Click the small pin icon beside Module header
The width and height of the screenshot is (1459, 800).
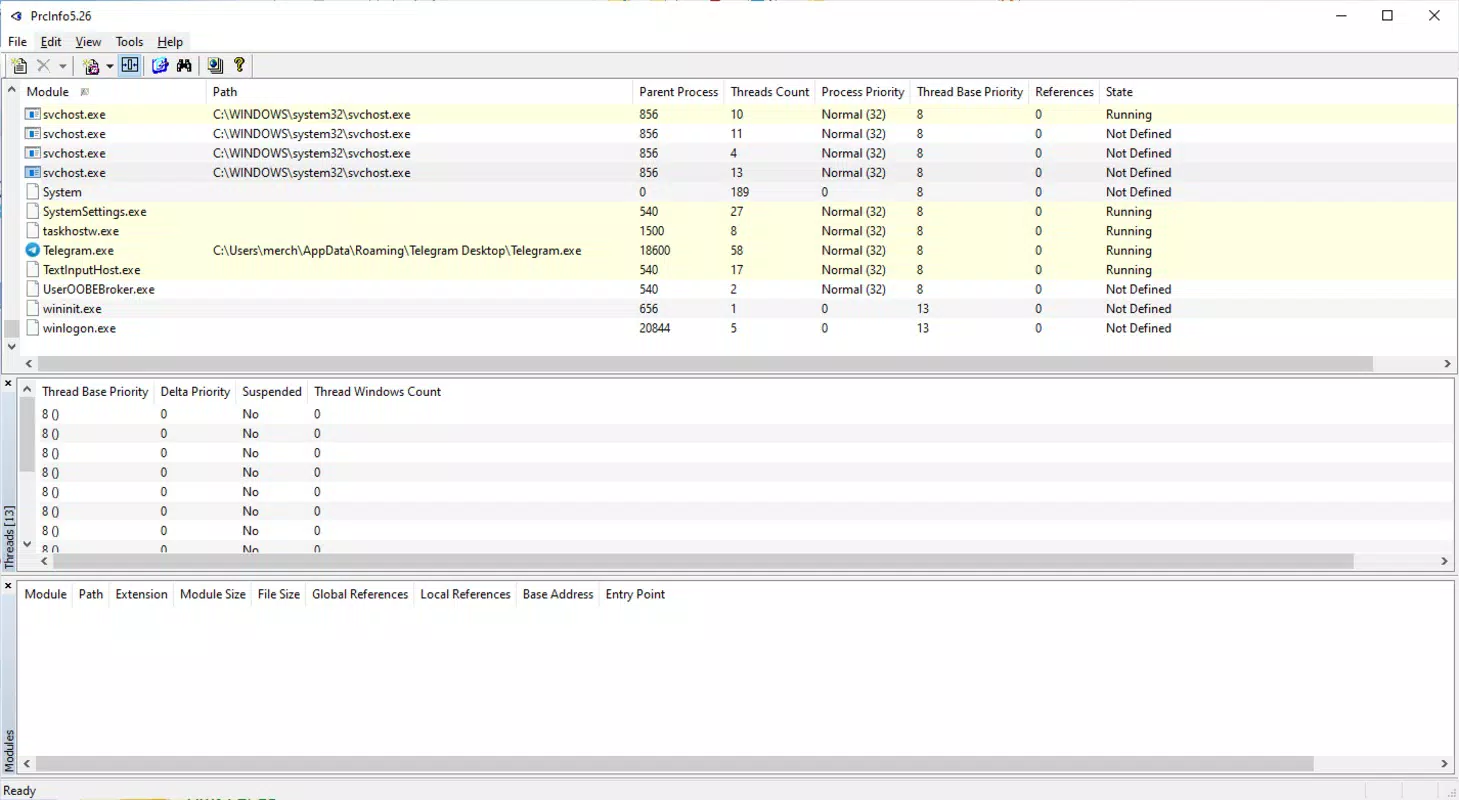(x=85, y=92)
